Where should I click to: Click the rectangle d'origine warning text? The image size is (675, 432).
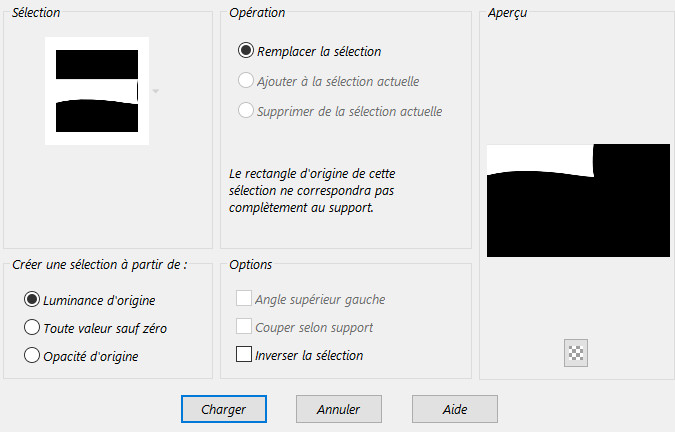point(312,191)
